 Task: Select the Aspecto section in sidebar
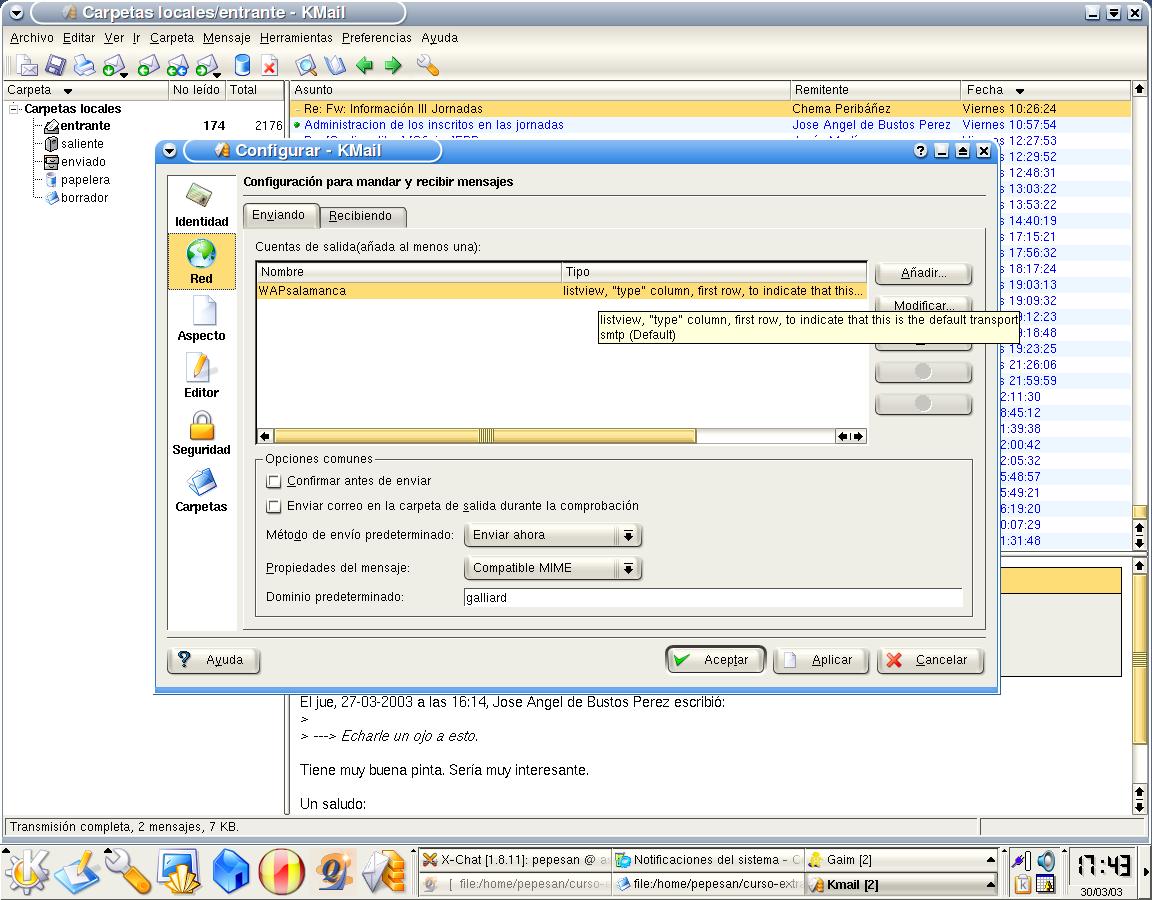coord(201,319)
